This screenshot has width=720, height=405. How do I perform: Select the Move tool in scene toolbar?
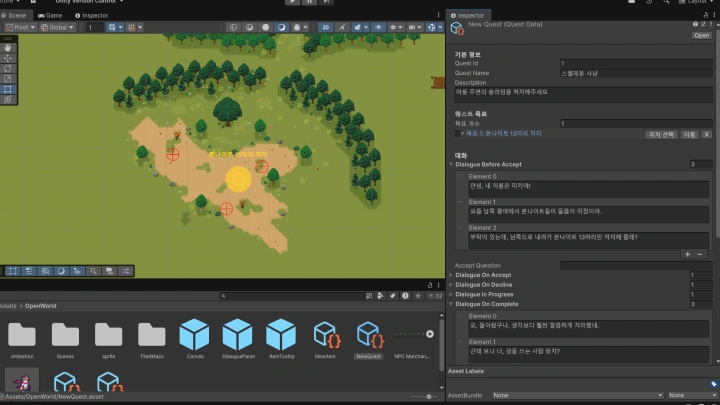pos(9,57)
